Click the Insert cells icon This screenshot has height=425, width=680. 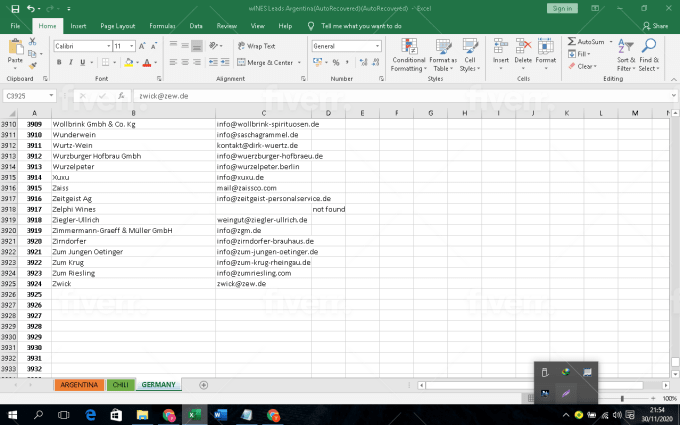501,52
